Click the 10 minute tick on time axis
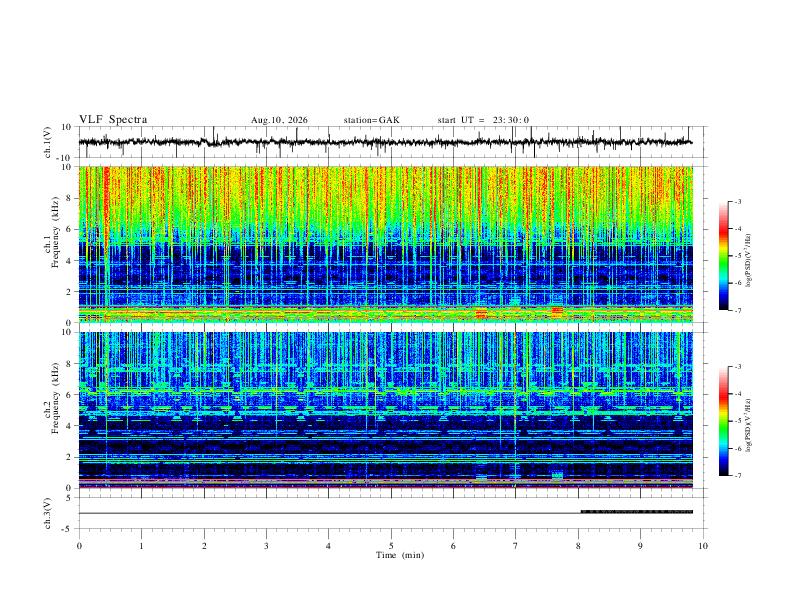Image resolution: width=792 pixels, height=612 pixels. click(703, 546)
